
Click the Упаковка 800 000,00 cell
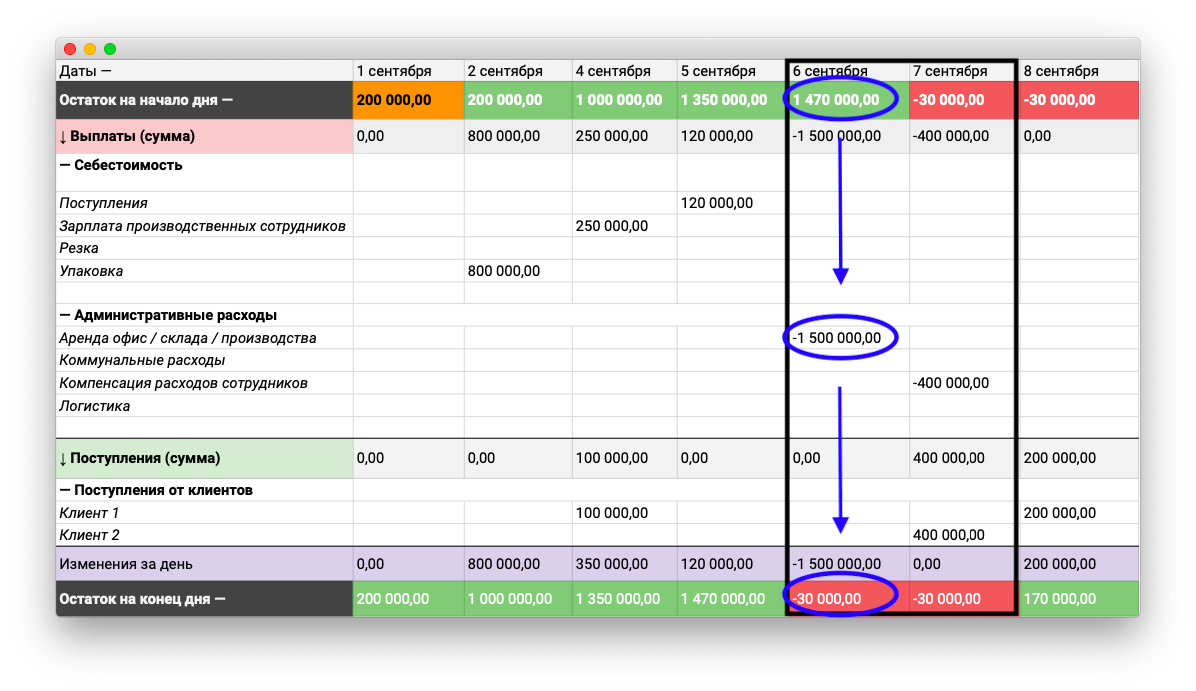point(504,271)
